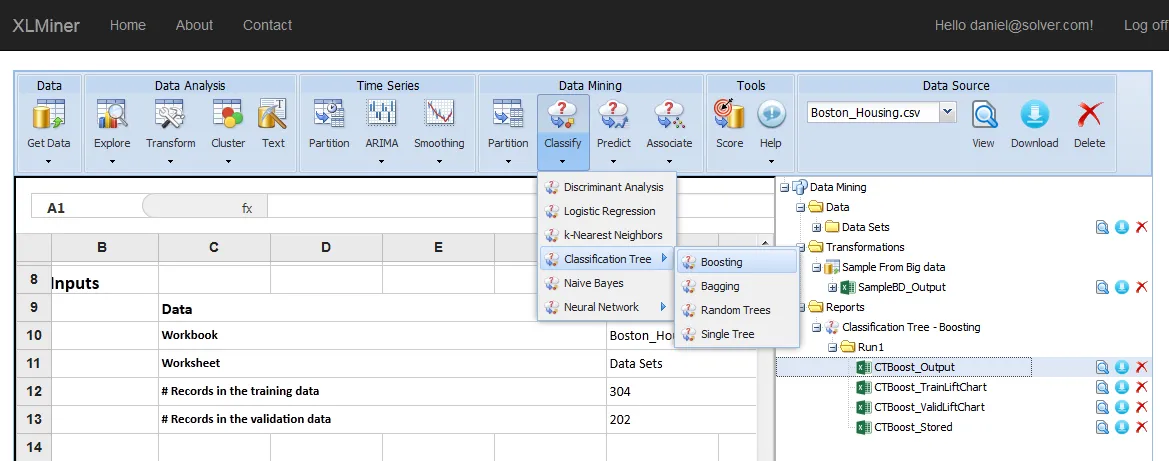Download CTBoost_ValidLiftChart report

pos(1122,407)
